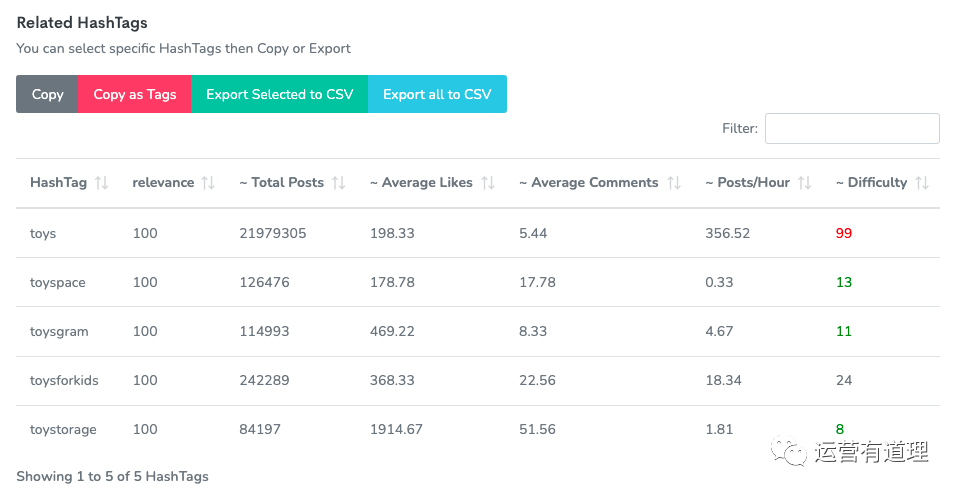The height and width of the screenshot is (493, 959).
Task: Click the Export all to CSV button
Action: (437, 94)
